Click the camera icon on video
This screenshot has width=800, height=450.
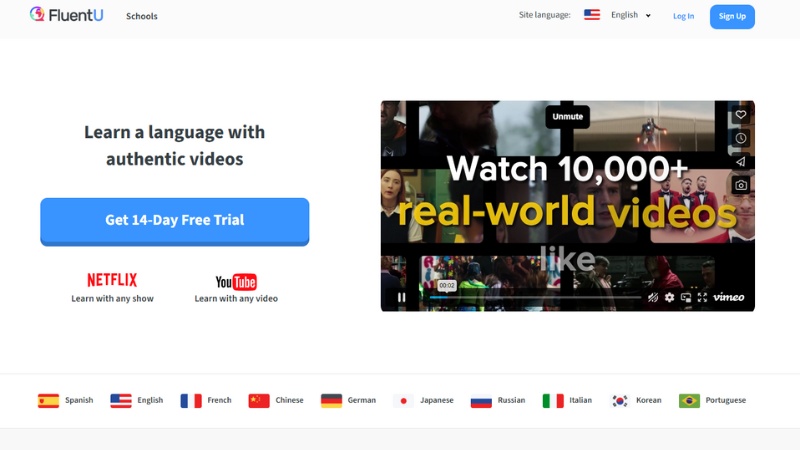(741, 185)
